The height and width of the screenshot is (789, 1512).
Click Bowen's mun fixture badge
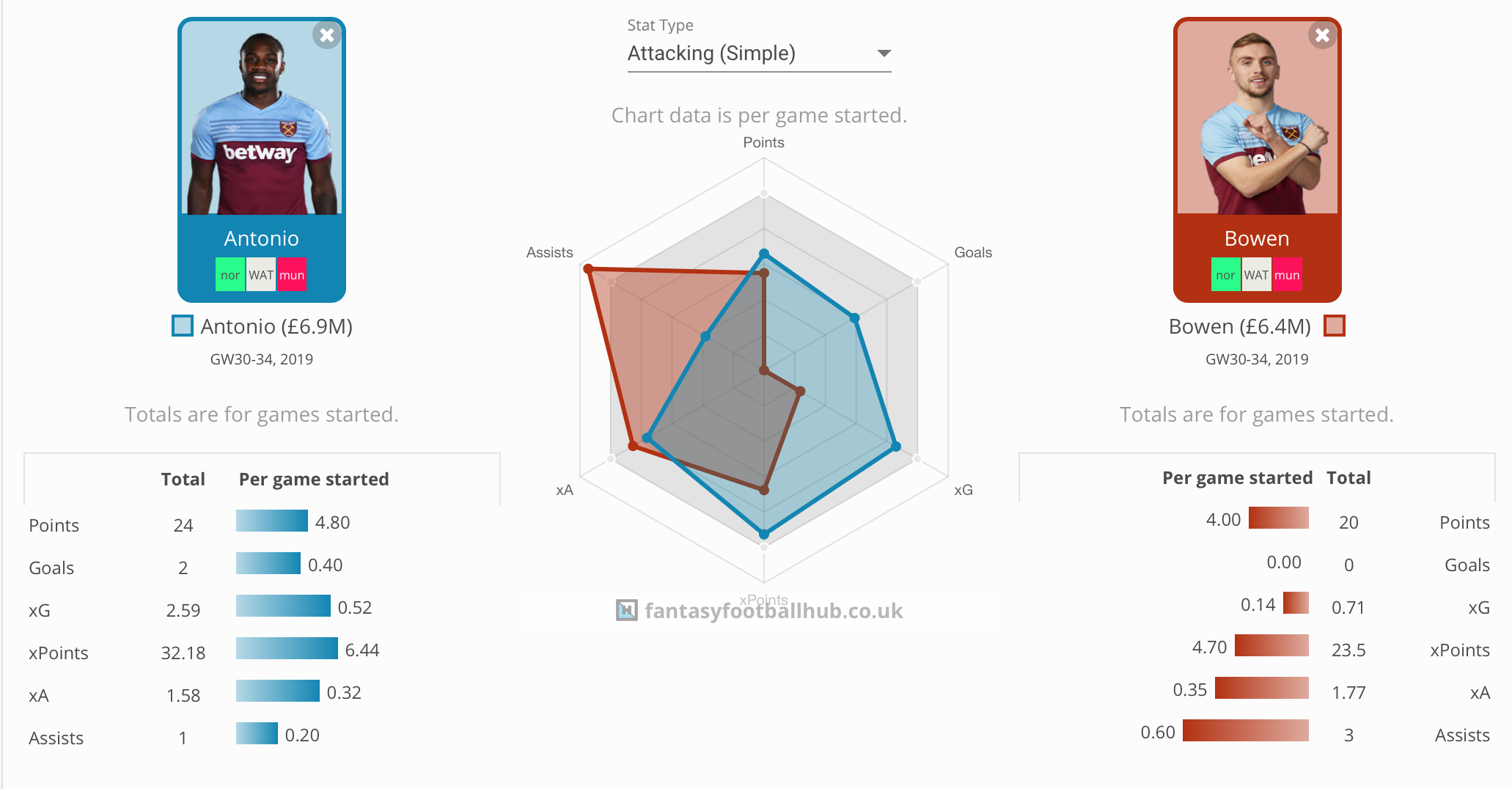click(1287, 275)
